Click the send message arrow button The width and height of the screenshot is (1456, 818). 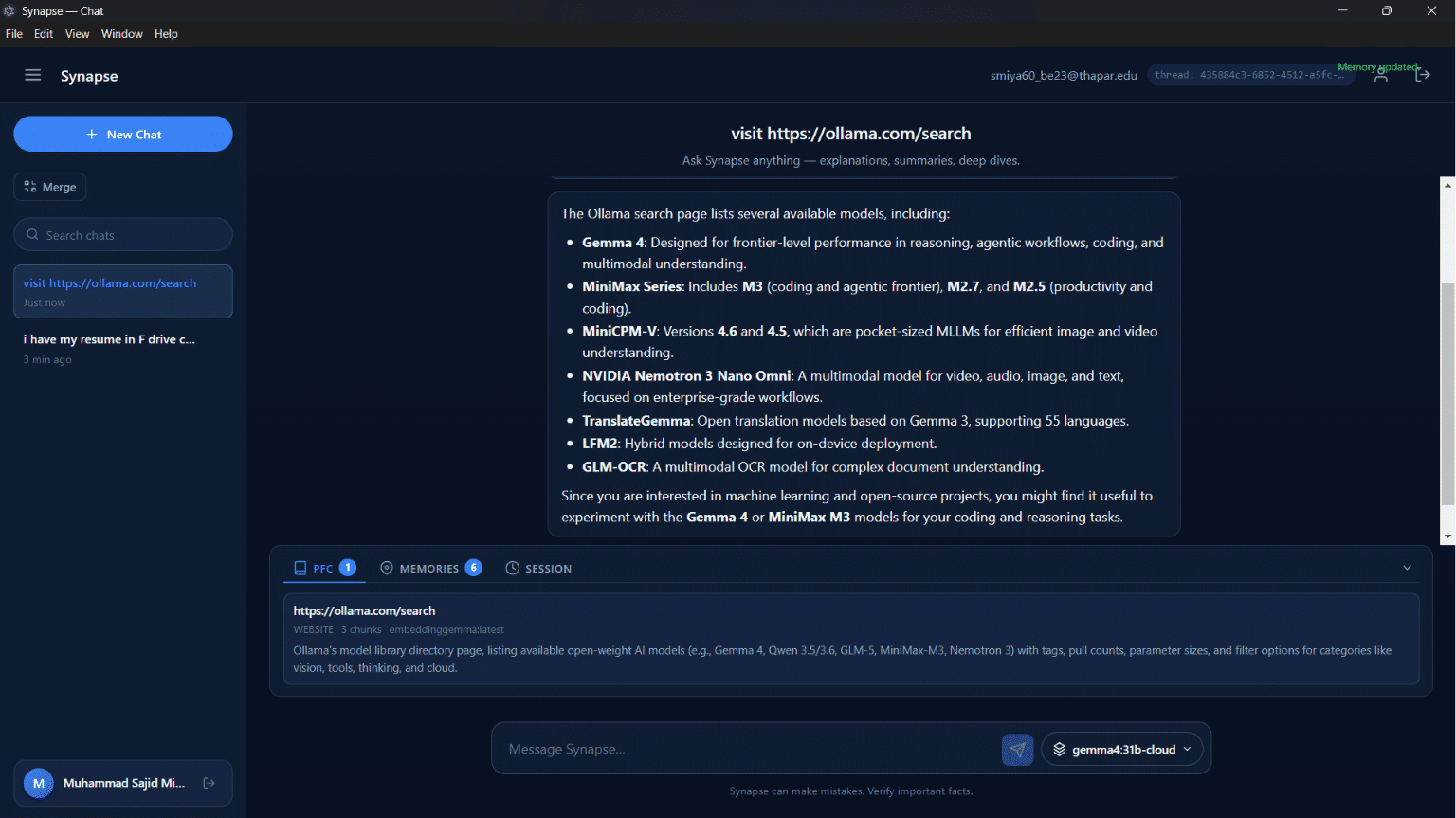click(1017, 749)
